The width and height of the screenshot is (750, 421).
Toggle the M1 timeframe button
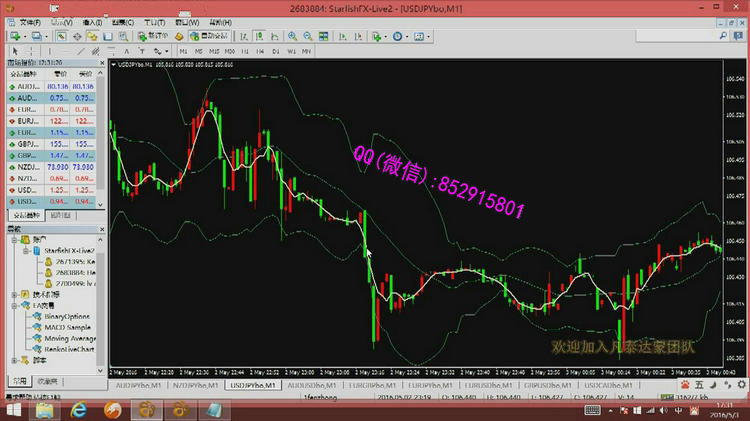tap(184, 50)
